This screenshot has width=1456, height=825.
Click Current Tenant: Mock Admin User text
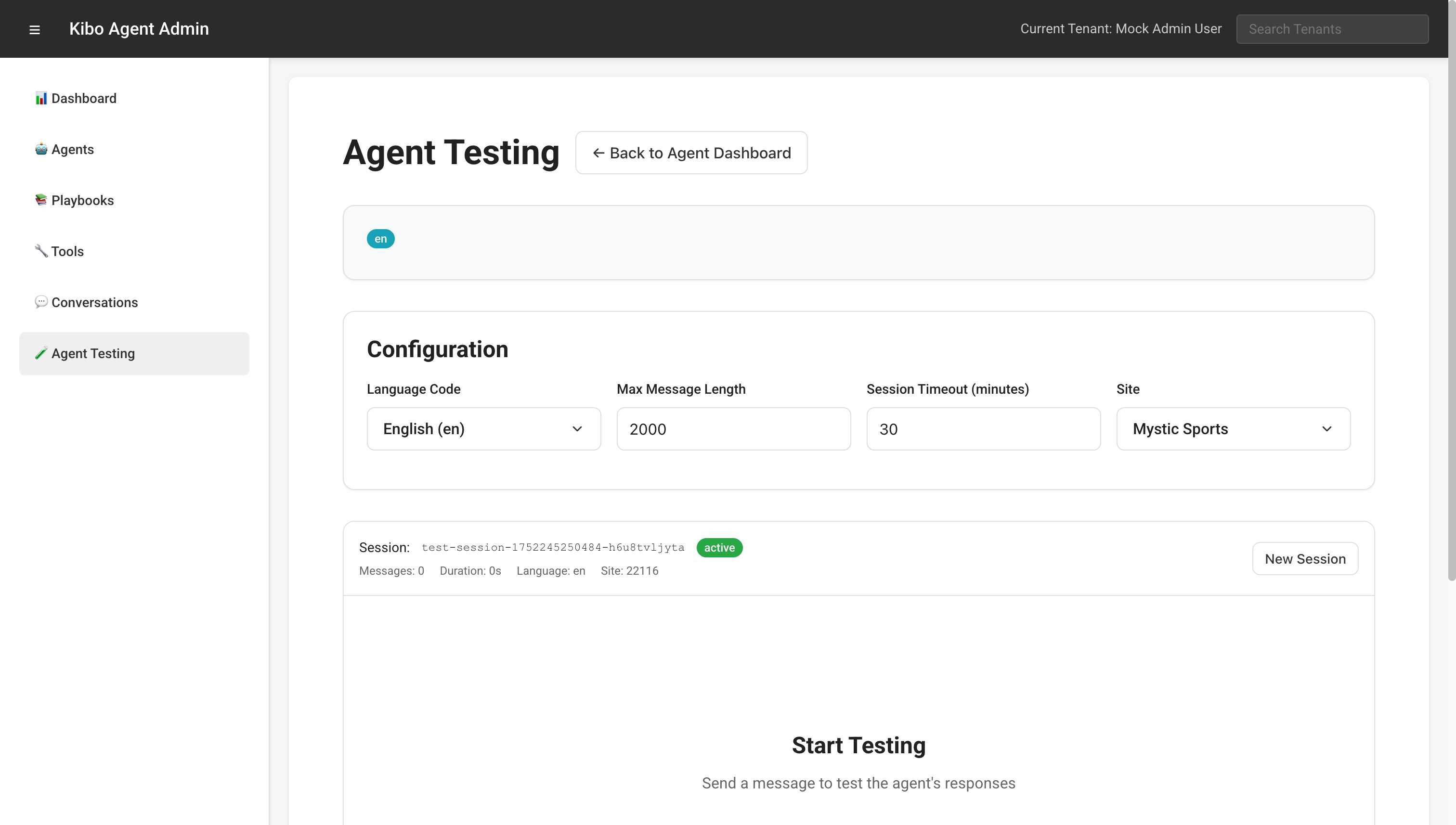coord(1120,29)
